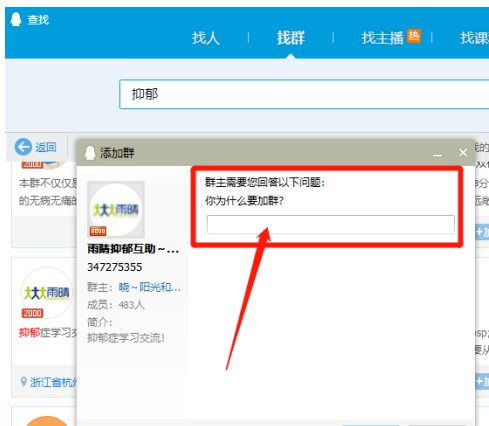Image resolution: width=489 pixels, height=426 pixels.
Task: Open the 找主播 tab
Action: pyautogui.click(x=382, y=38)
